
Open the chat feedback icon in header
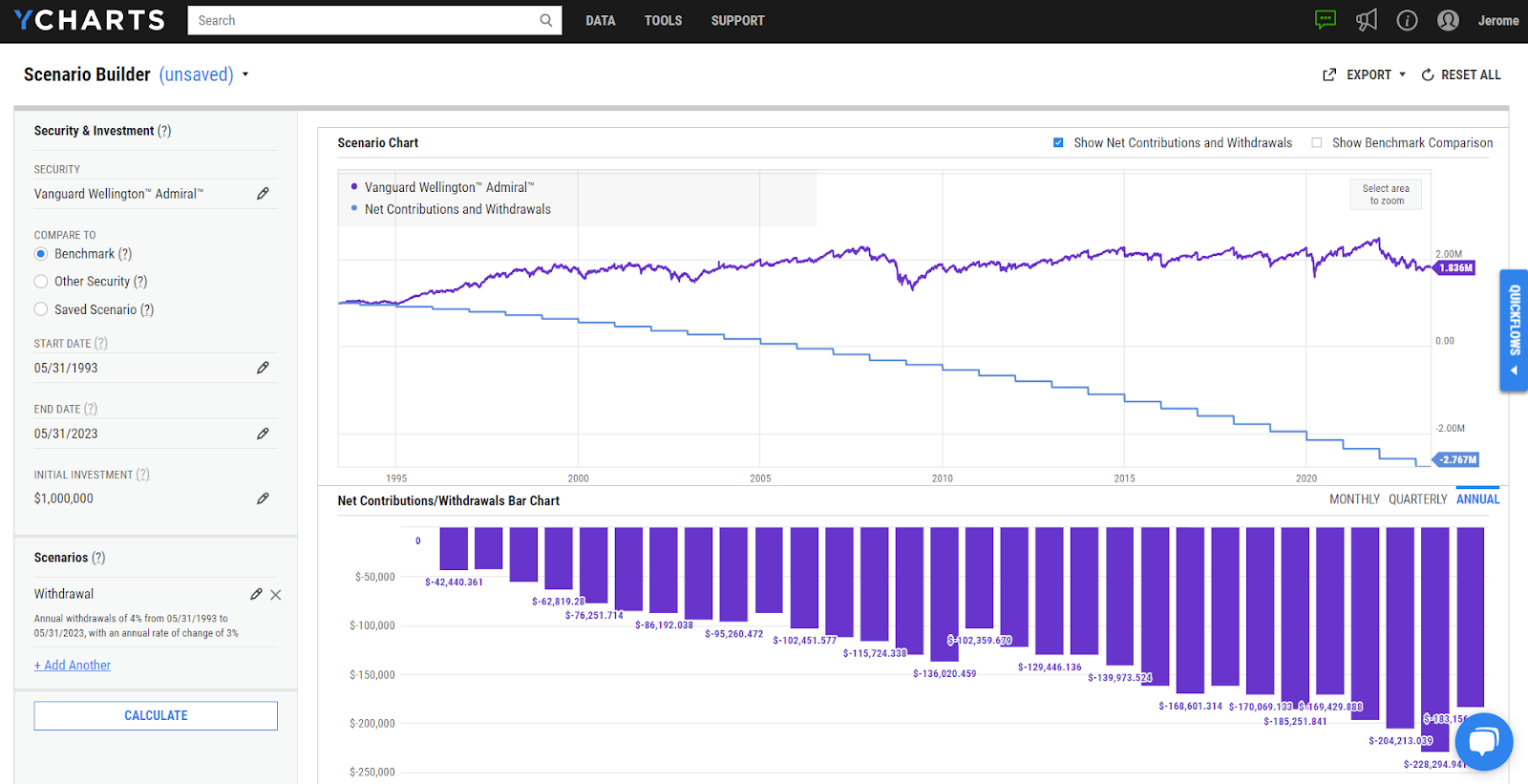pos(1325,20)
